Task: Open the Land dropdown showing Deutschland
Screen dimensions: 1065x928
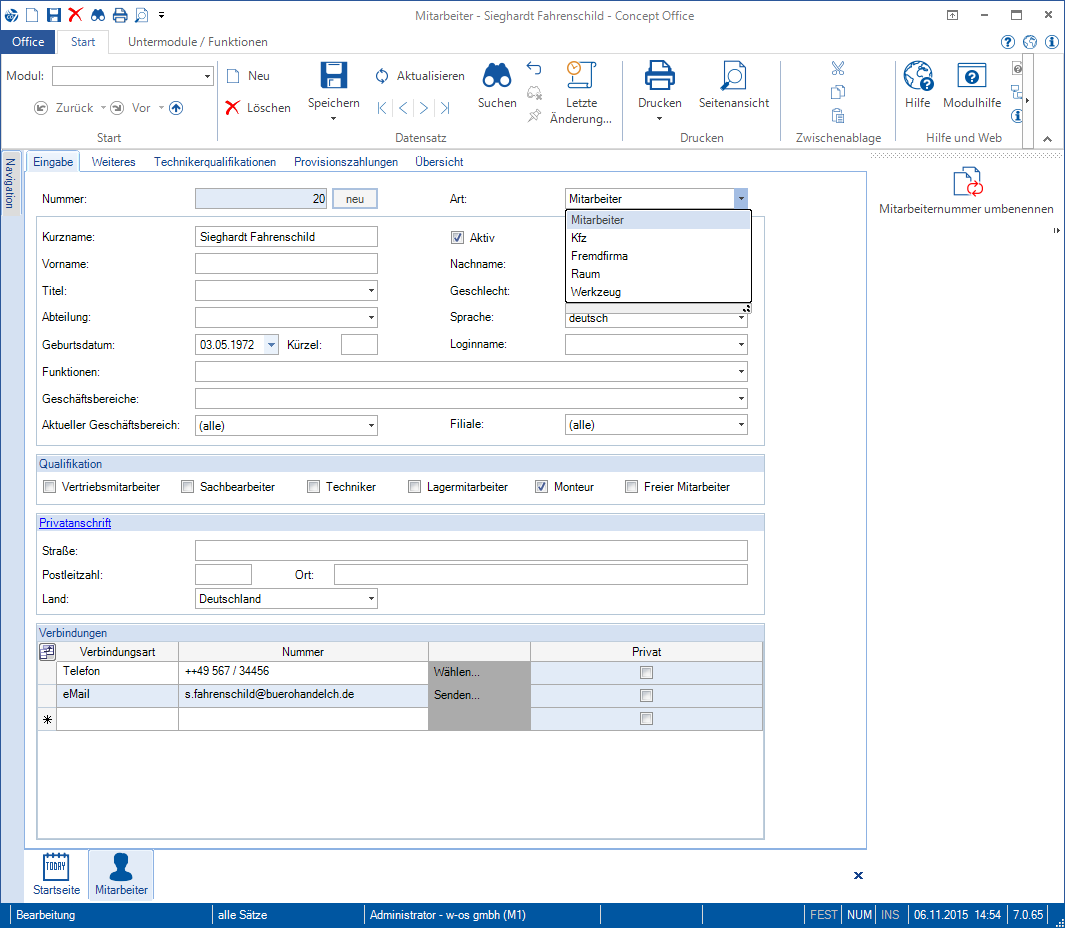Action: tap(371, 599)
